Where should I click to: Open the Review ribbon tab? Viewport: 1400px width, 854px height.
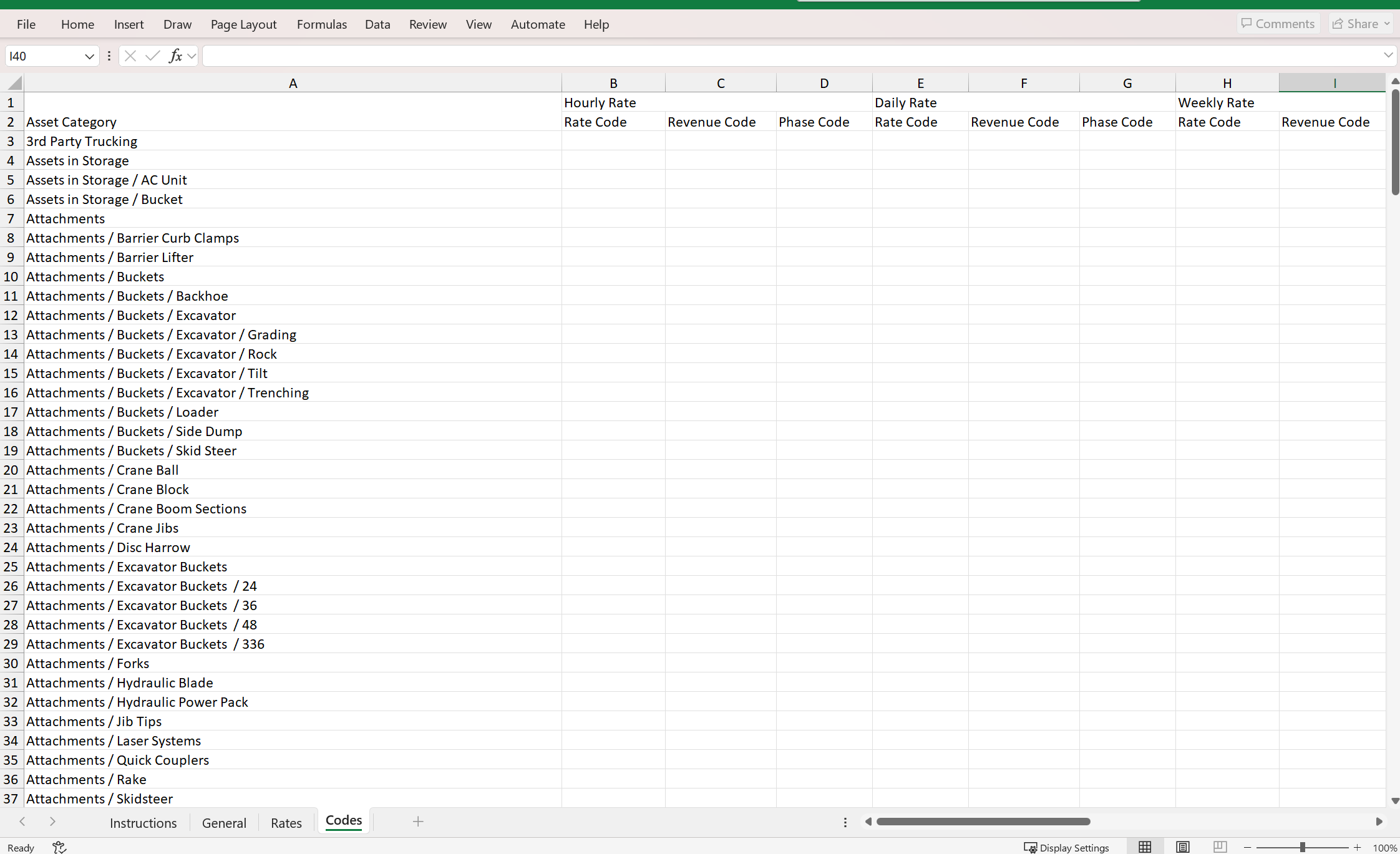point(428,24)
